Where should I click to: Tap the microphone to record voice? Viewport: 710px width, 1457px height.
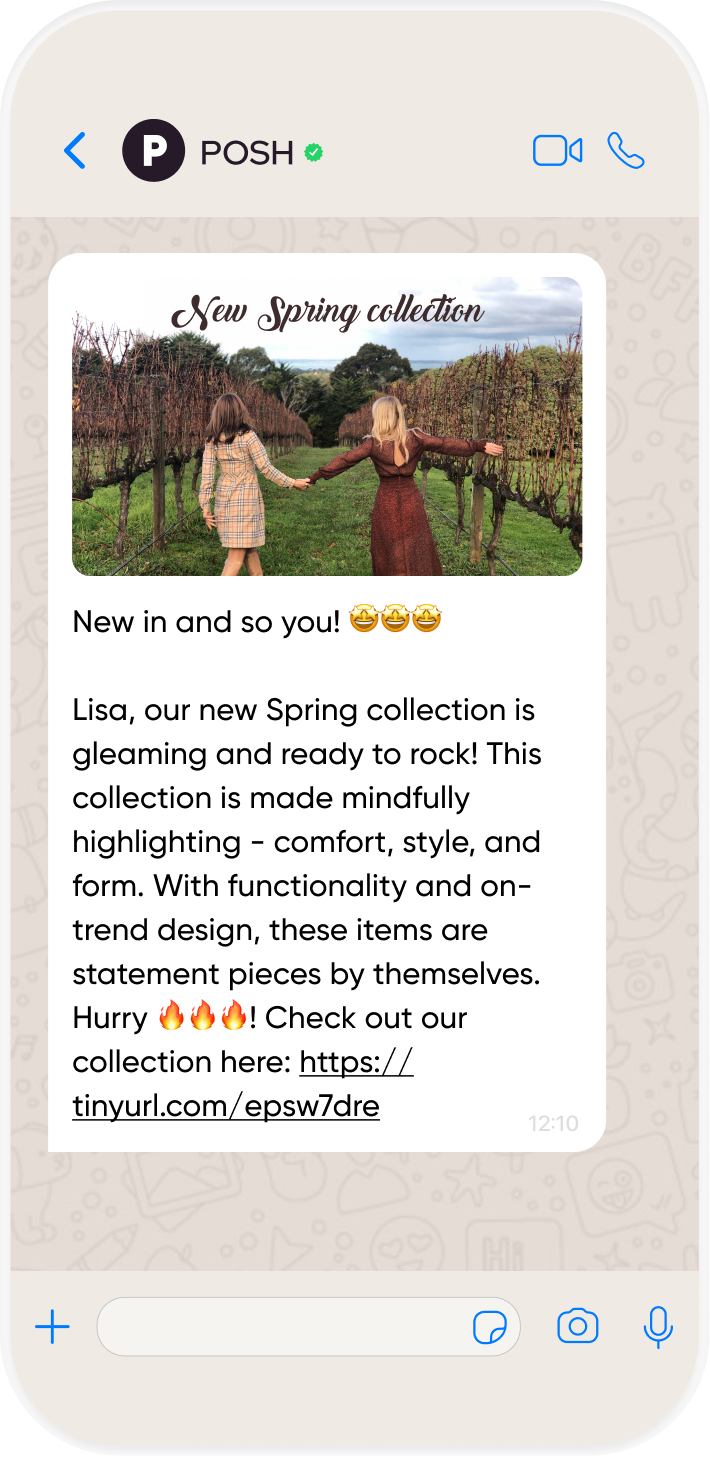(657, 1327)
